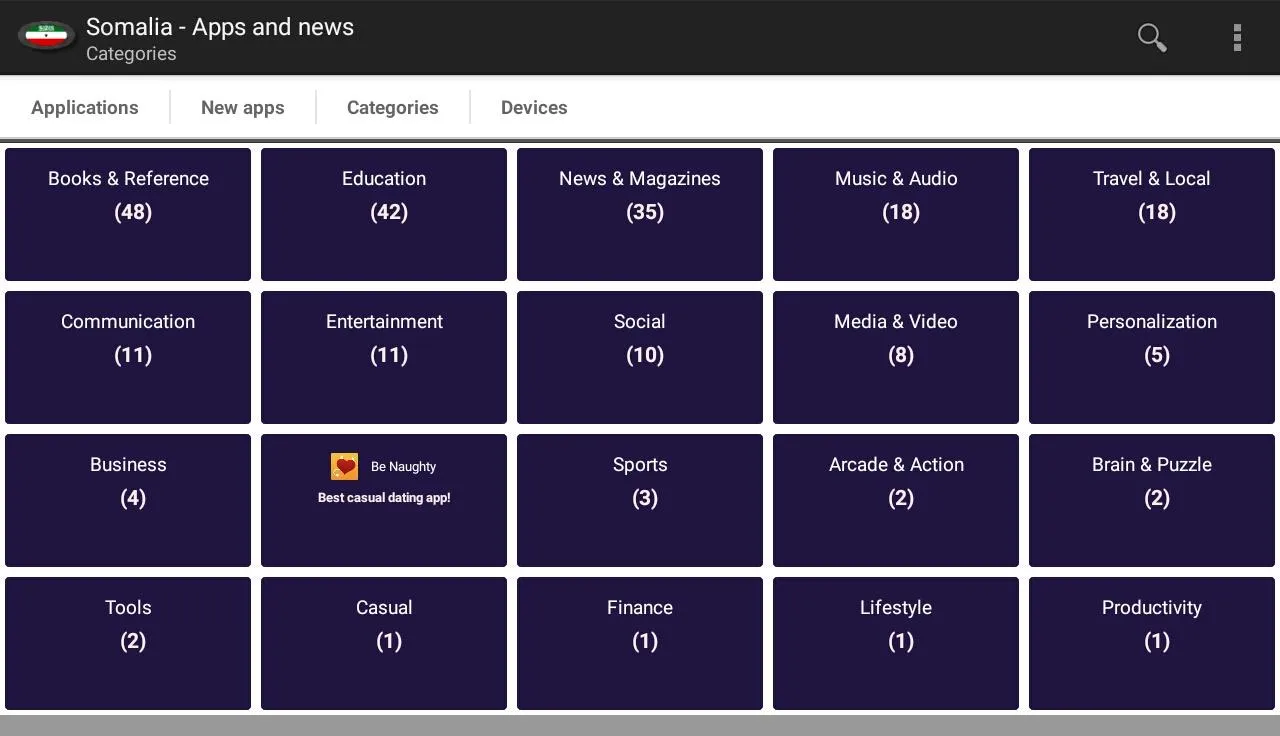1280x736 pixels.
Task: Open the Be Naughty dating app ad
Action: point(384,501)
